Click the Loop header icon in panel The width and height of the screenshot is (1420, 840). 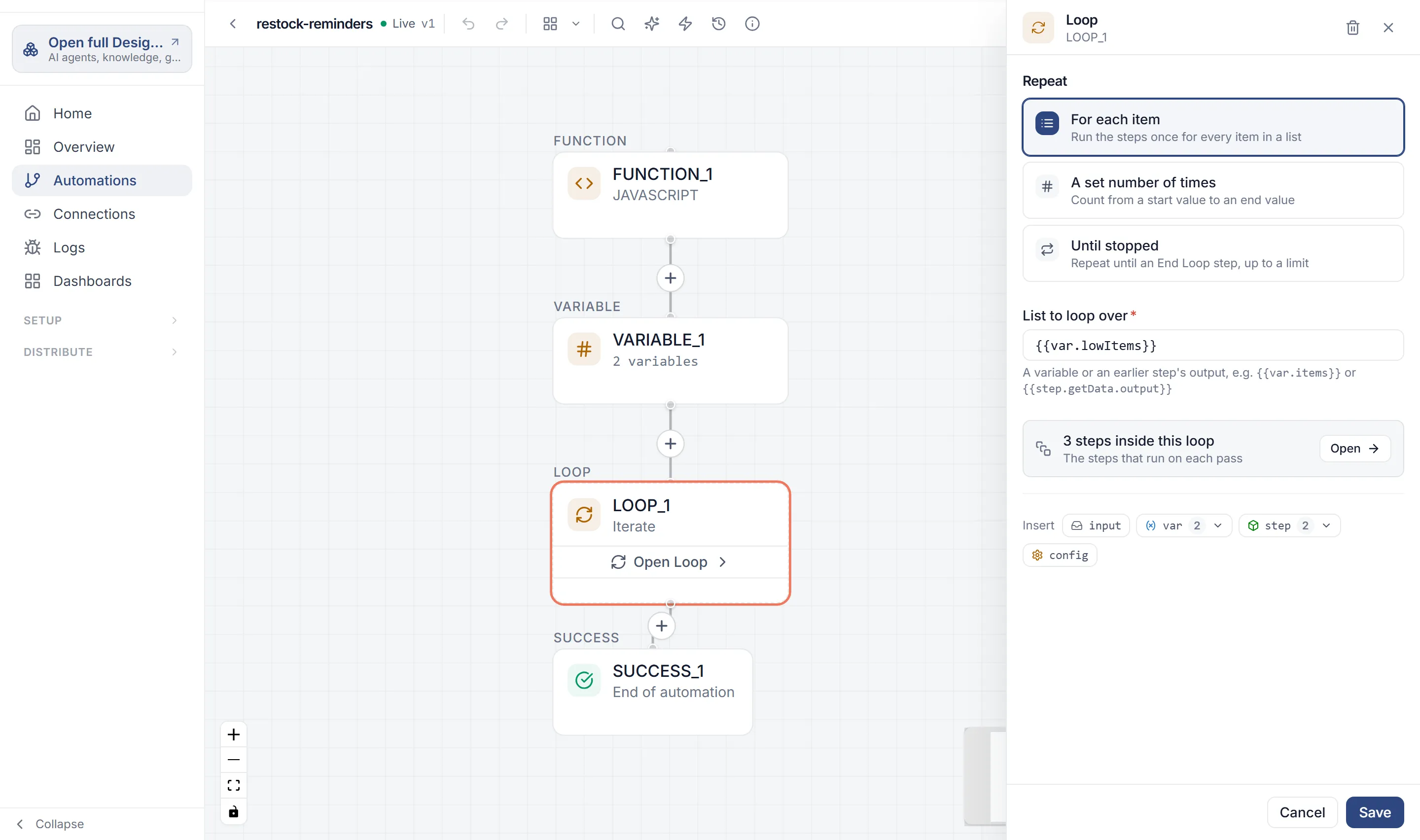tap(1038, 28)
